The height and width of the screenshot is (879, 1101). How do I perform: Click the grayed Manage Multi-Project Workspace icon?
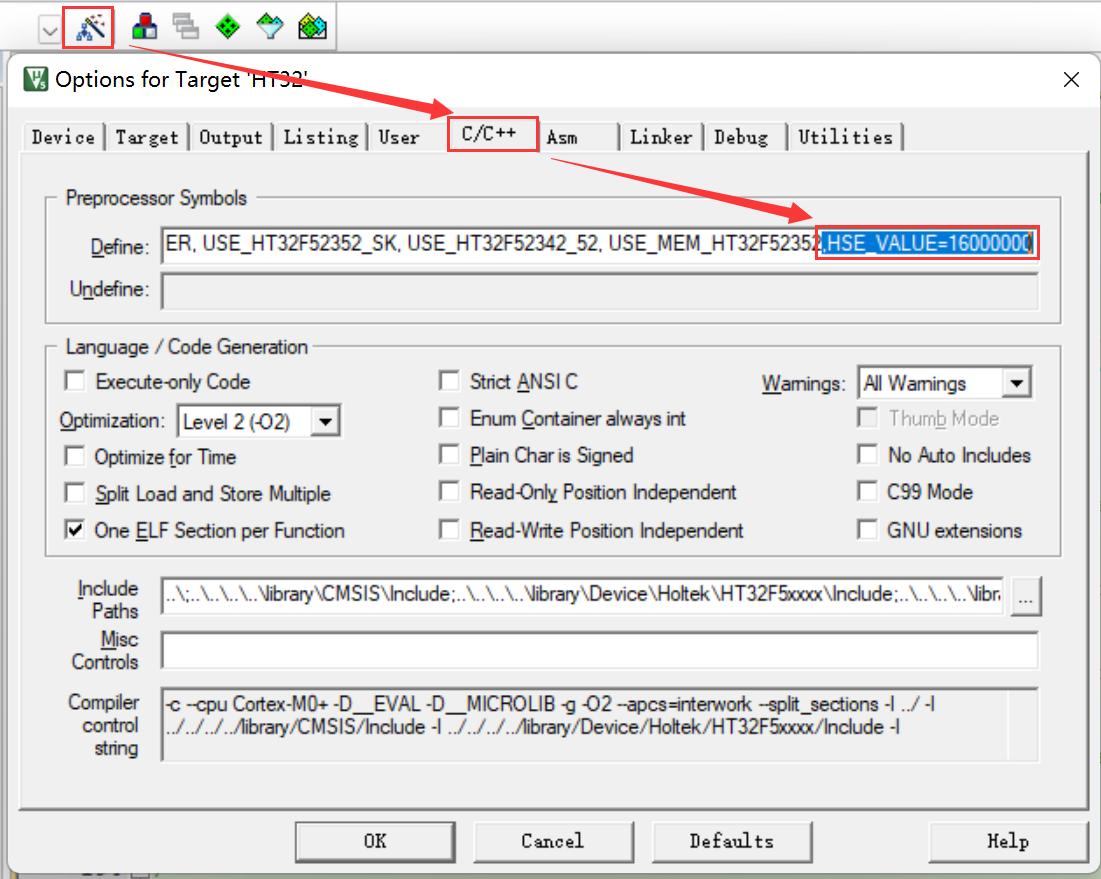click(185, 27)
